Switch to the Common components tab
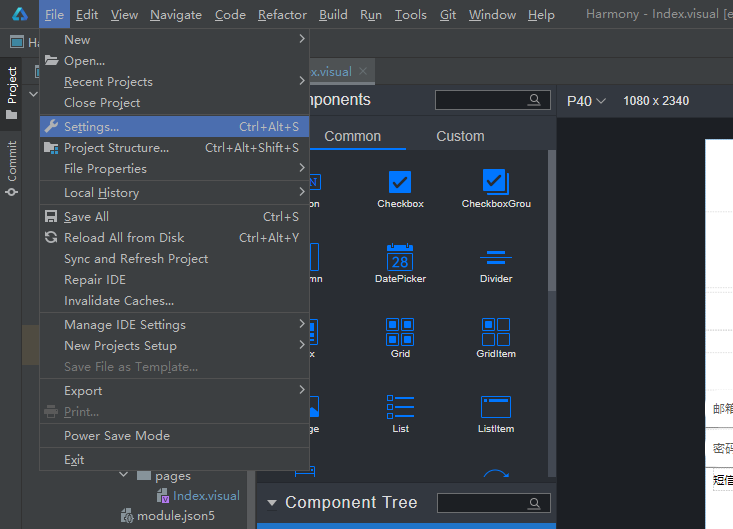Screen dimensions: 733x529 point(352,136)
